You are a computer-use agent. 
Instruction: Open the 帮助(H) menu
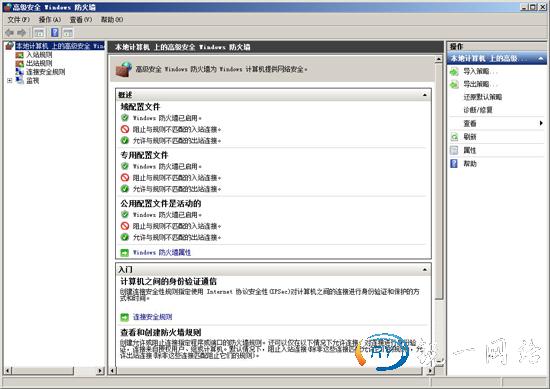pyautogui.click(x=112, y=20)
